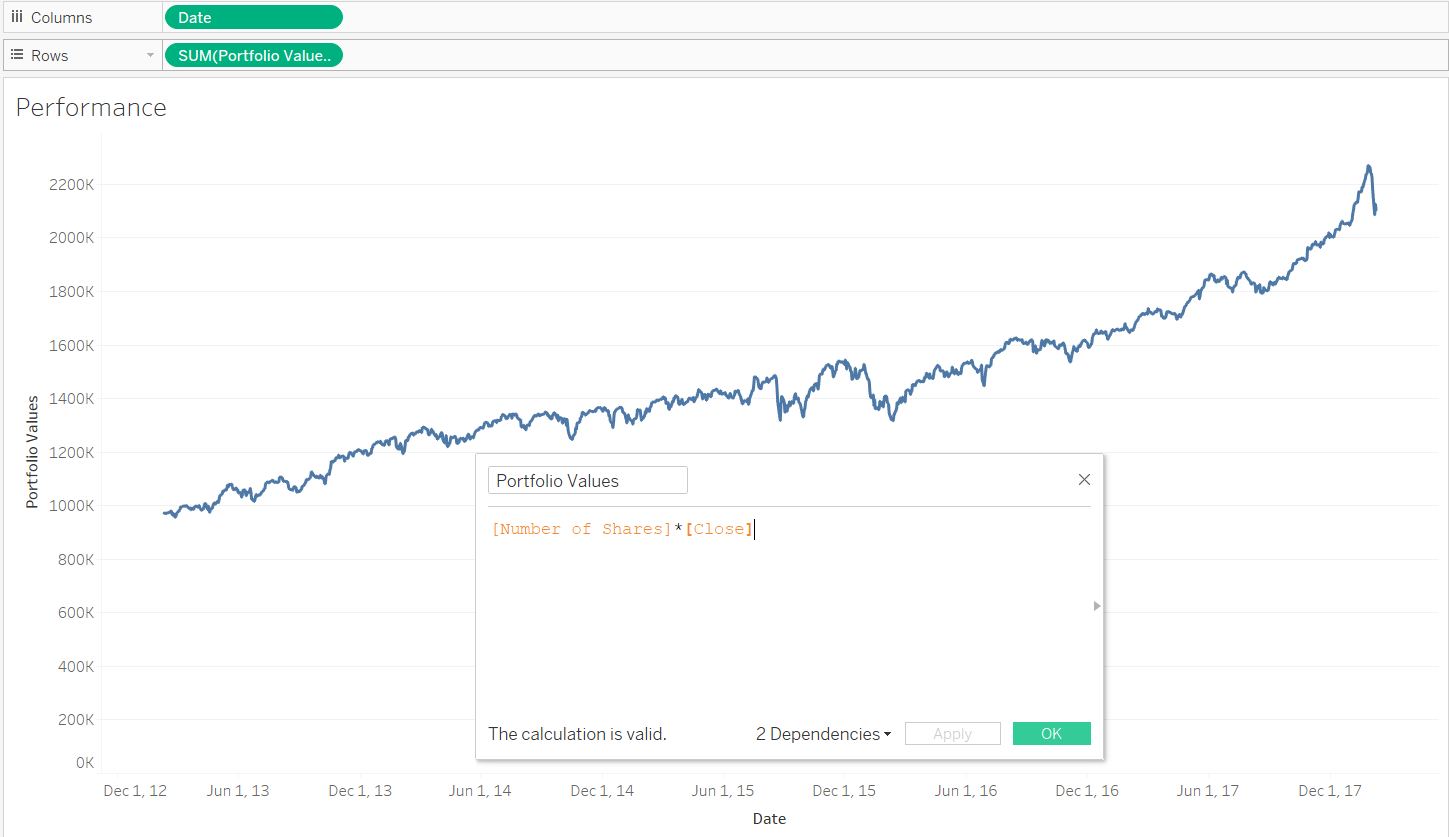This screenshot has height=837, width=1449.
Task: Click the 2200K axis tick label
Action: 70,185
